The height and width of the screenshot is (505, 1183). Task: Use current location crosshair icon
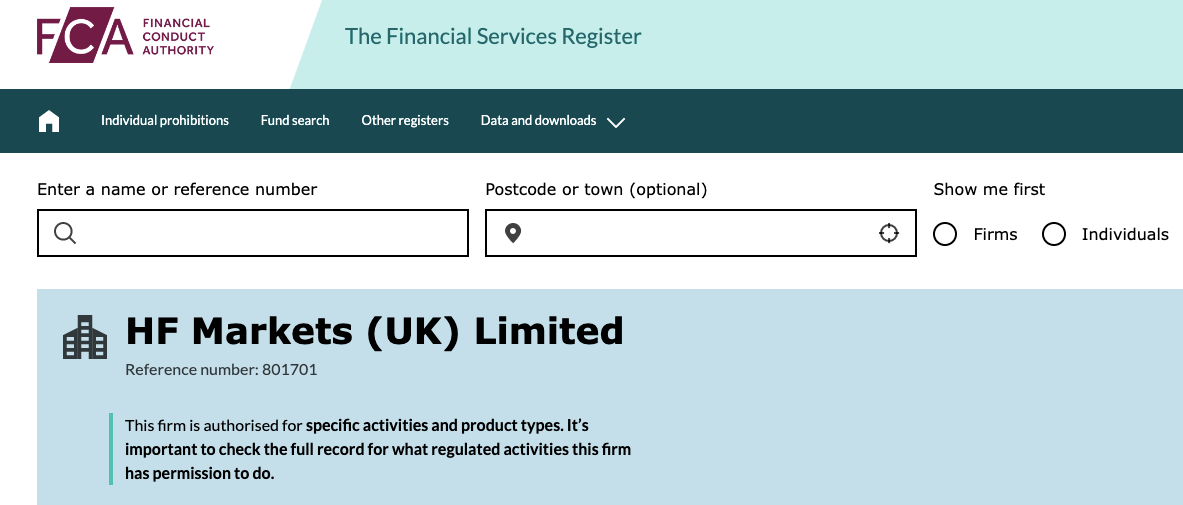point(889,233)
